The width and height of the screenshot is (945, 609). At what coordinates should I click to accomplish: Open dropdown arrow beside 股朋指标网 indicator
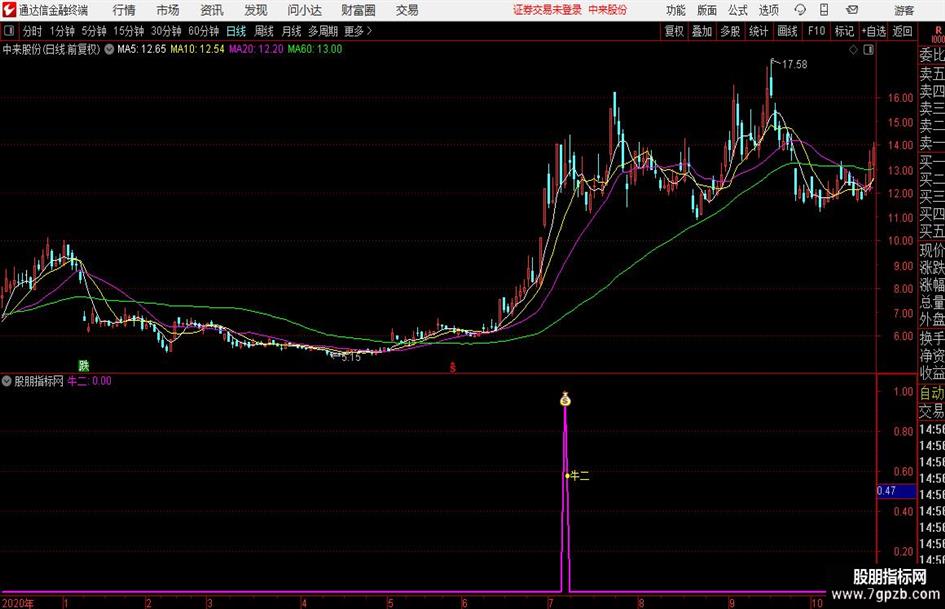tap(7, 381)
